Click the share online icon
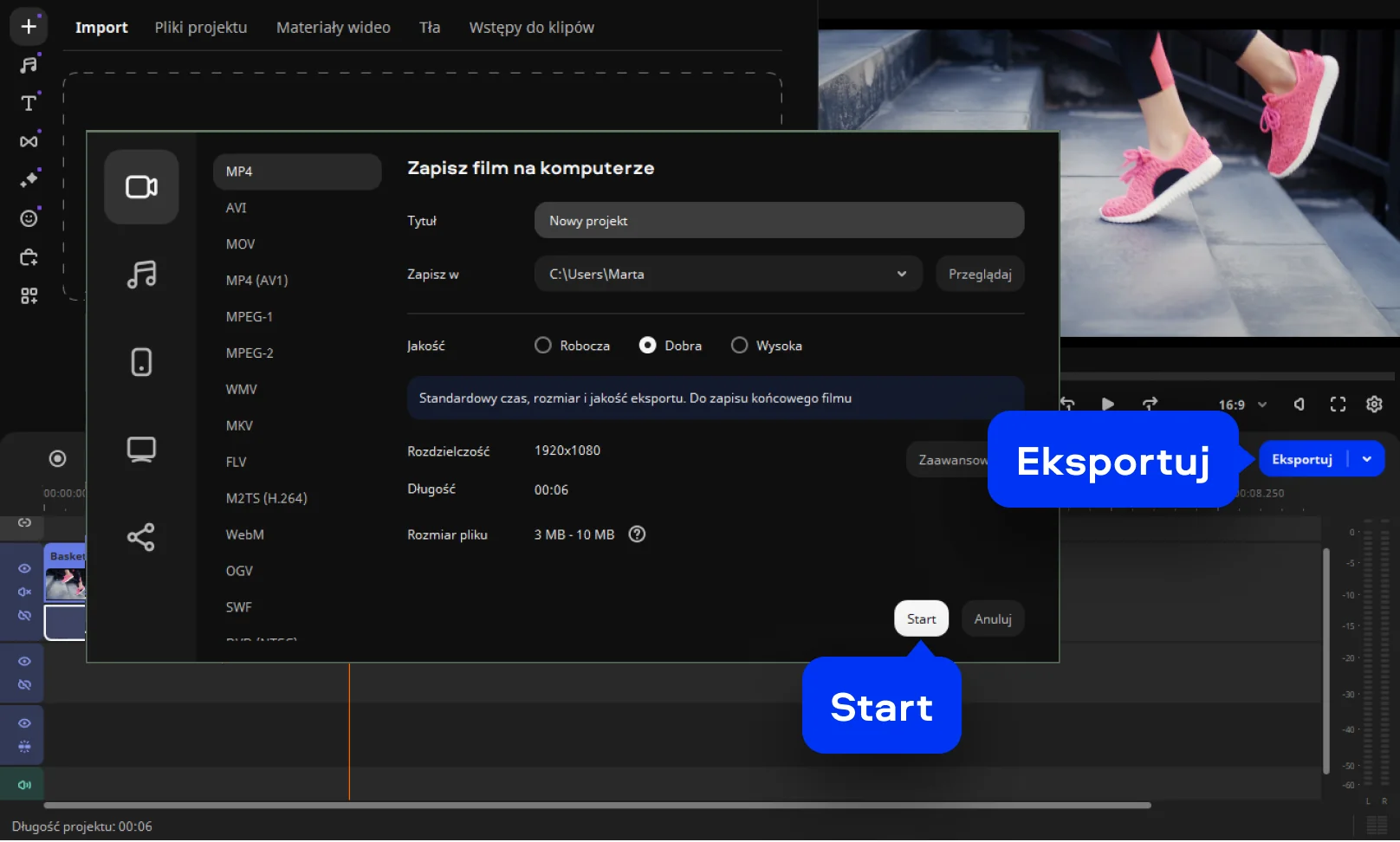1400x842 pixels. pyautogui.click(x=141, y=537)
